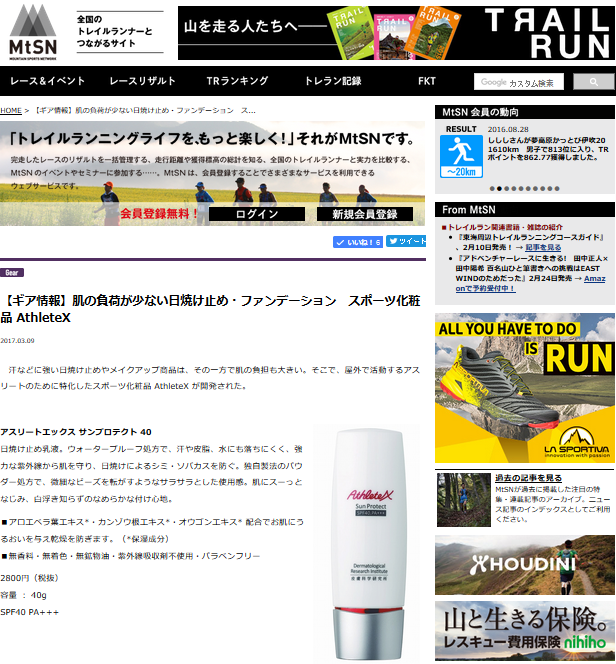The width and height of the screenshot is (616, 664).
Task: Click the Amazonで予約受付中 link
Action: coord(530,283)
